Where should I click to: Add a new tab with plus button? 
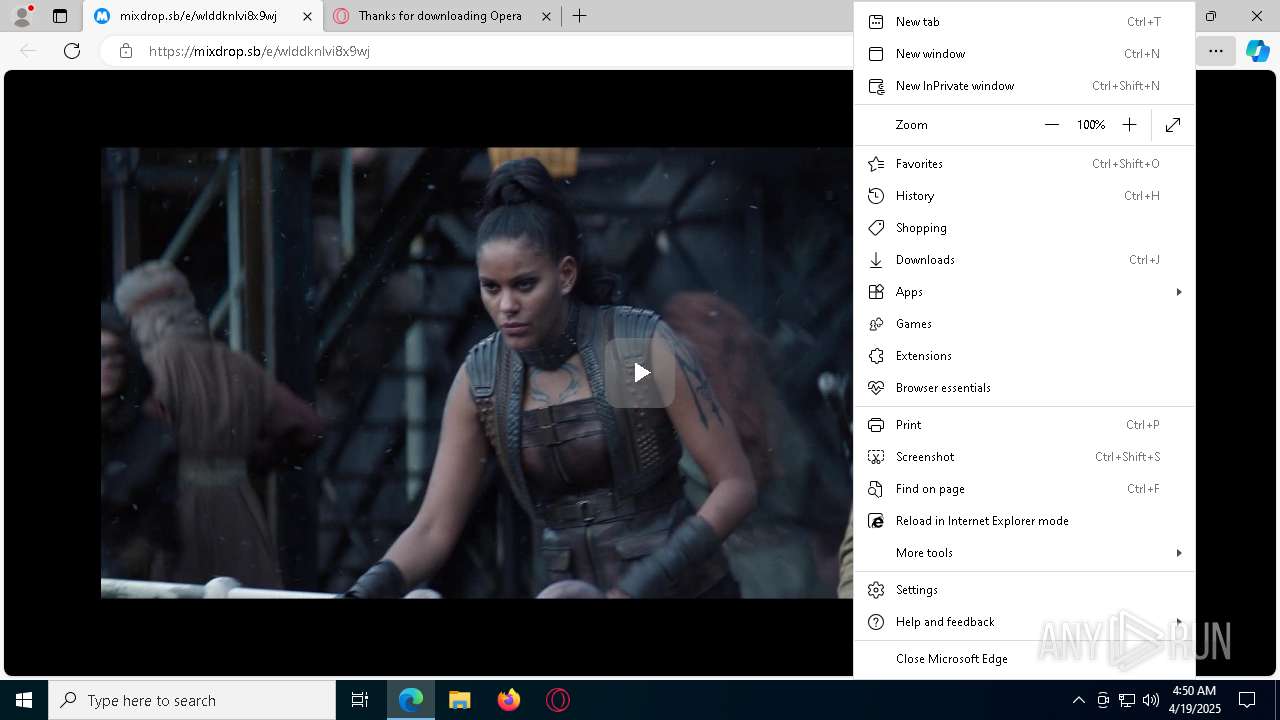tap(580, 16)
